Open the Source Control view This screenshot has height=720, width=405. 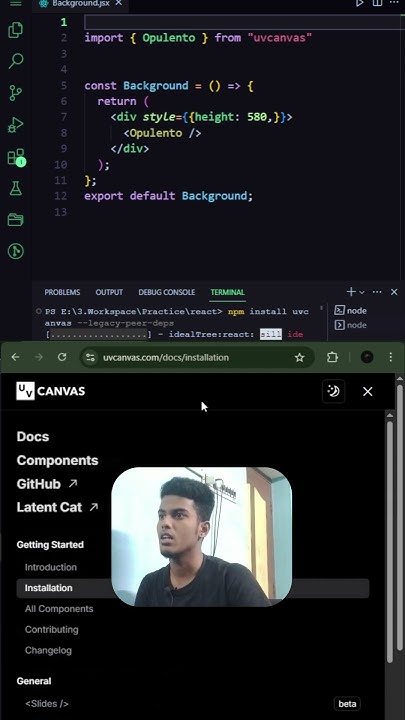coord(16,93)
